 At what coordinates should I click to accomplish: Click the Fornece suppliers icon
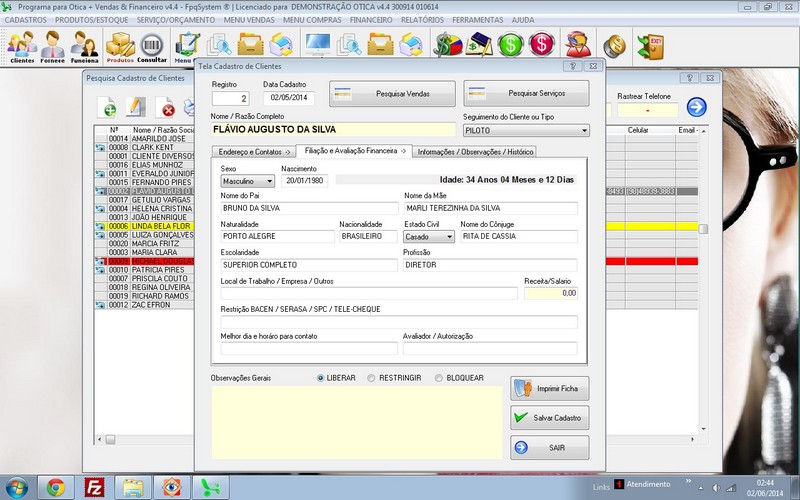click(52, 45)
